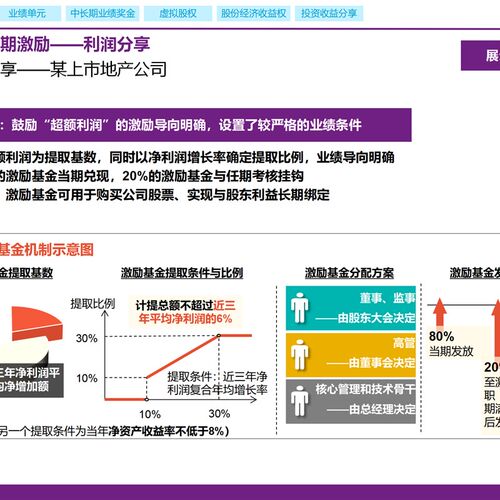Select the gray 核心管理和技术骨干 box
The image size is (500, 500).
[x=351, y=401]
